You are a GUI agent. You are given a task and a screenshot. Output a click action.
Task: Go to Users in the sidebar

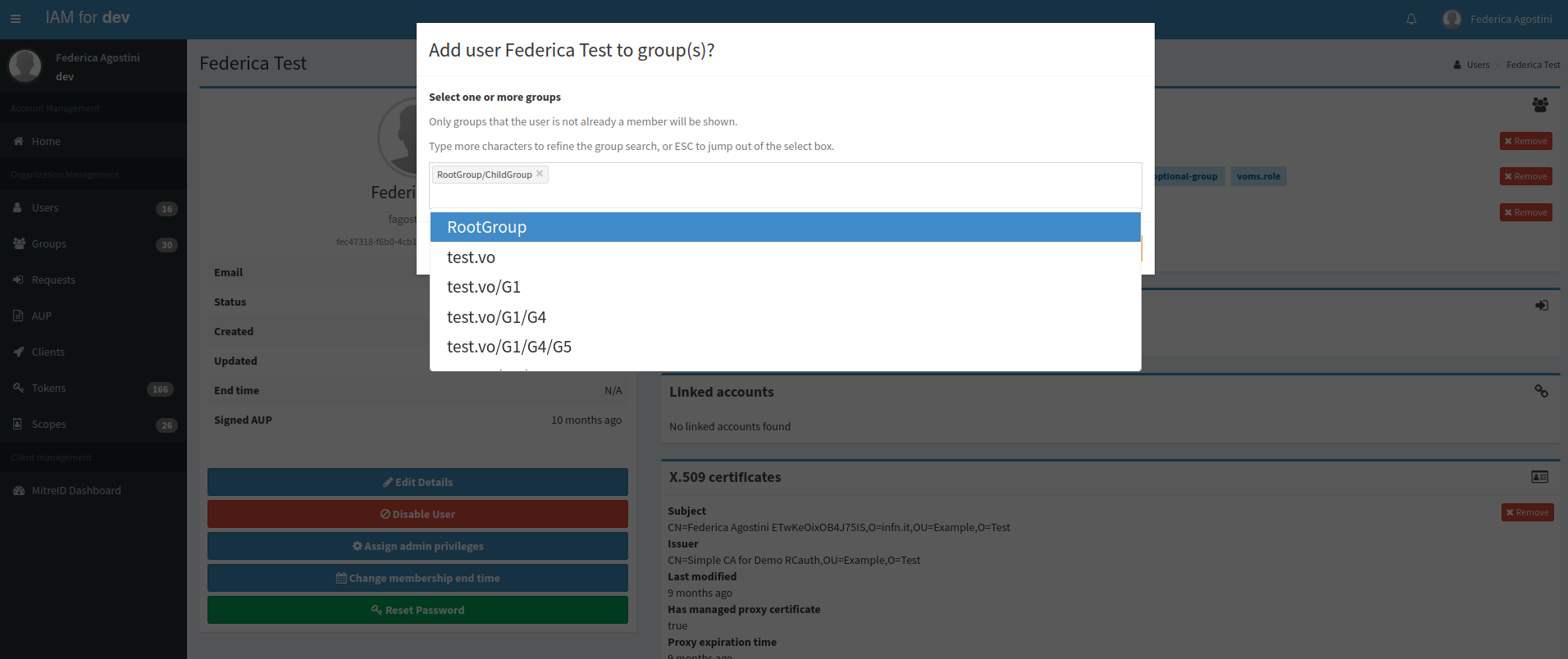coord(45,208)
